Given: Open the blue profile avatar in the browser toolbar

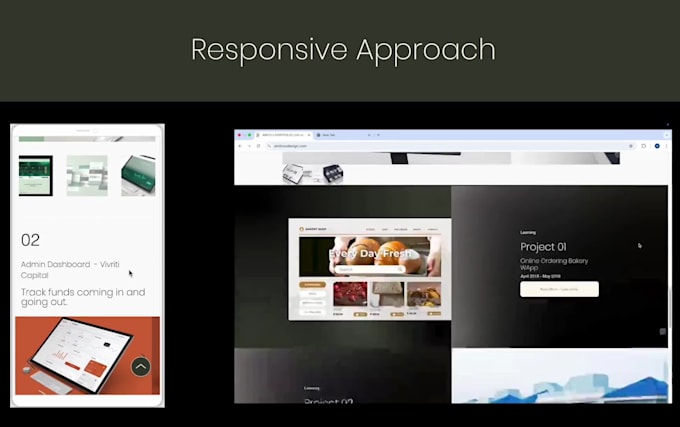Looking at the screenshot, I should coord(657,146).
